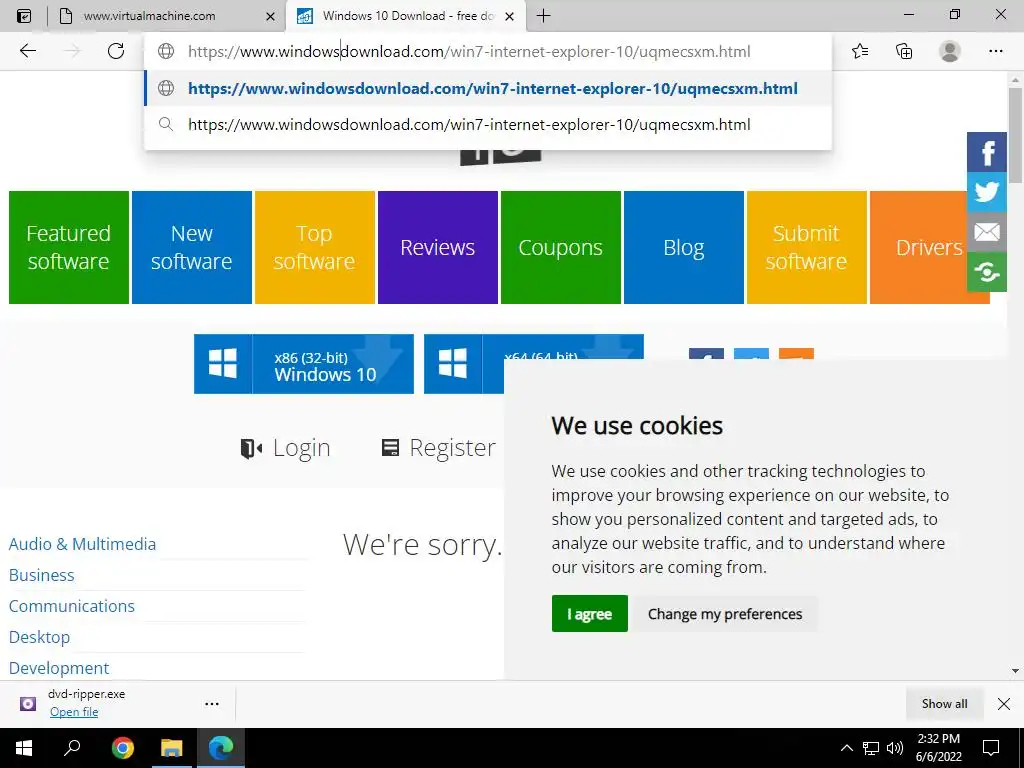Open the Submit software tile
1024x768 pixels.
807,248
